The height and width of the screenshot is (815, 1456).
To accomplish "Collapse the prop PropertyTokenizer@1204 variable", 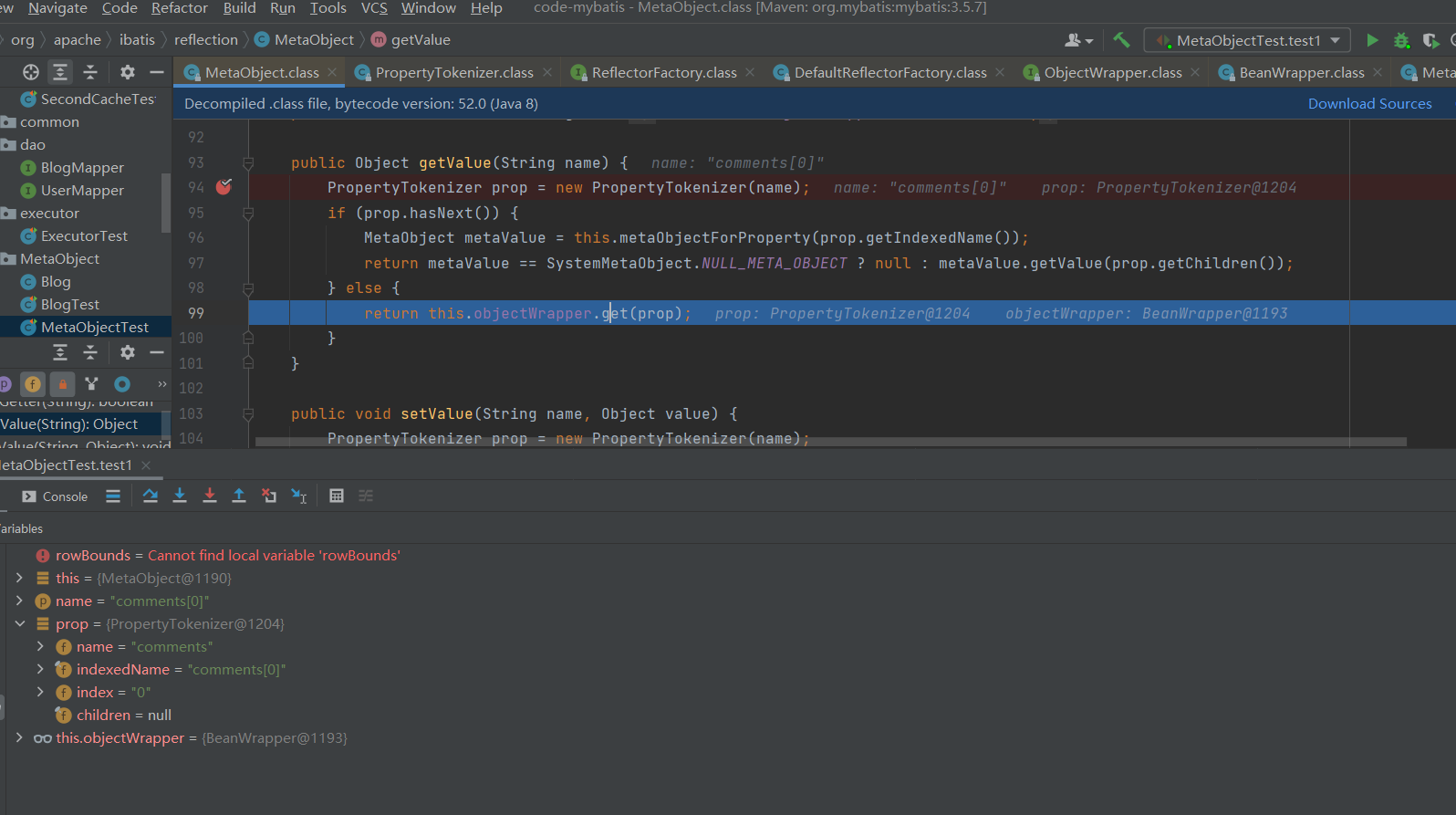I will pos(19,623).
